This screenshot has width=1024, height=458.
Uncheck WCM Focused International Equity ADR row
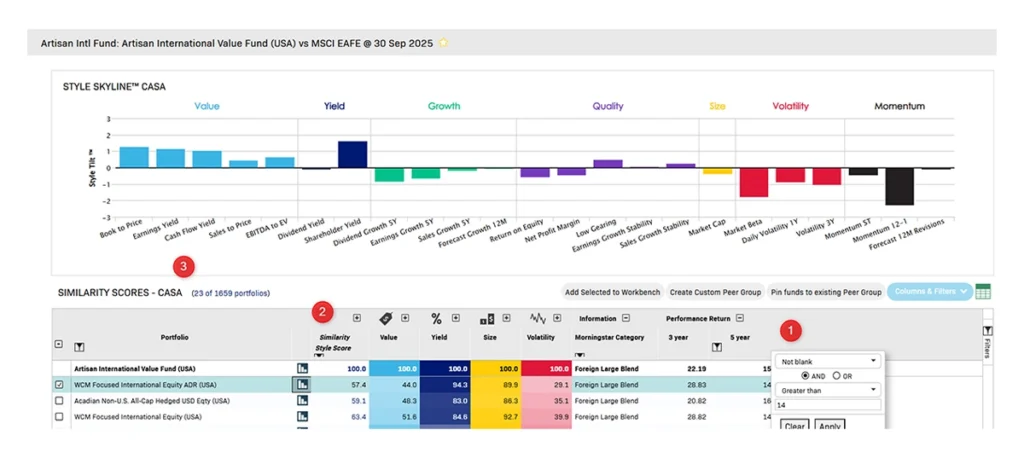point(59,384)
